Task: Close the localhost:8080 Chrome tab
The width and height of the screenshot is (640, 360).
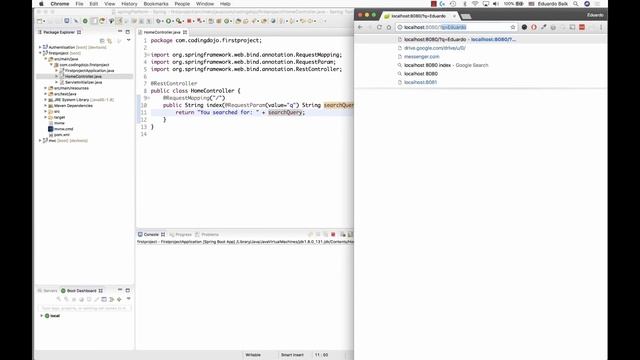Action: [454, 16]
